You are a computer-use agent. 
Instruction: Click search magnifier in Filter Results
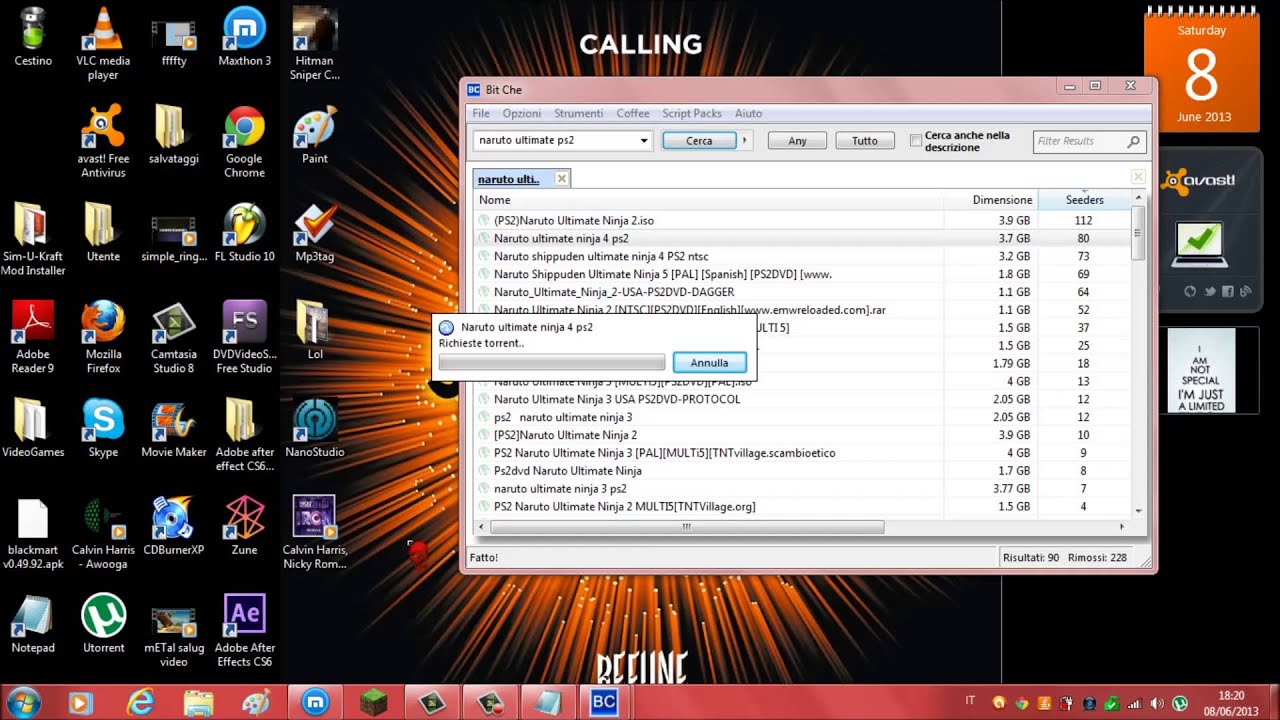pos(1133,142)
